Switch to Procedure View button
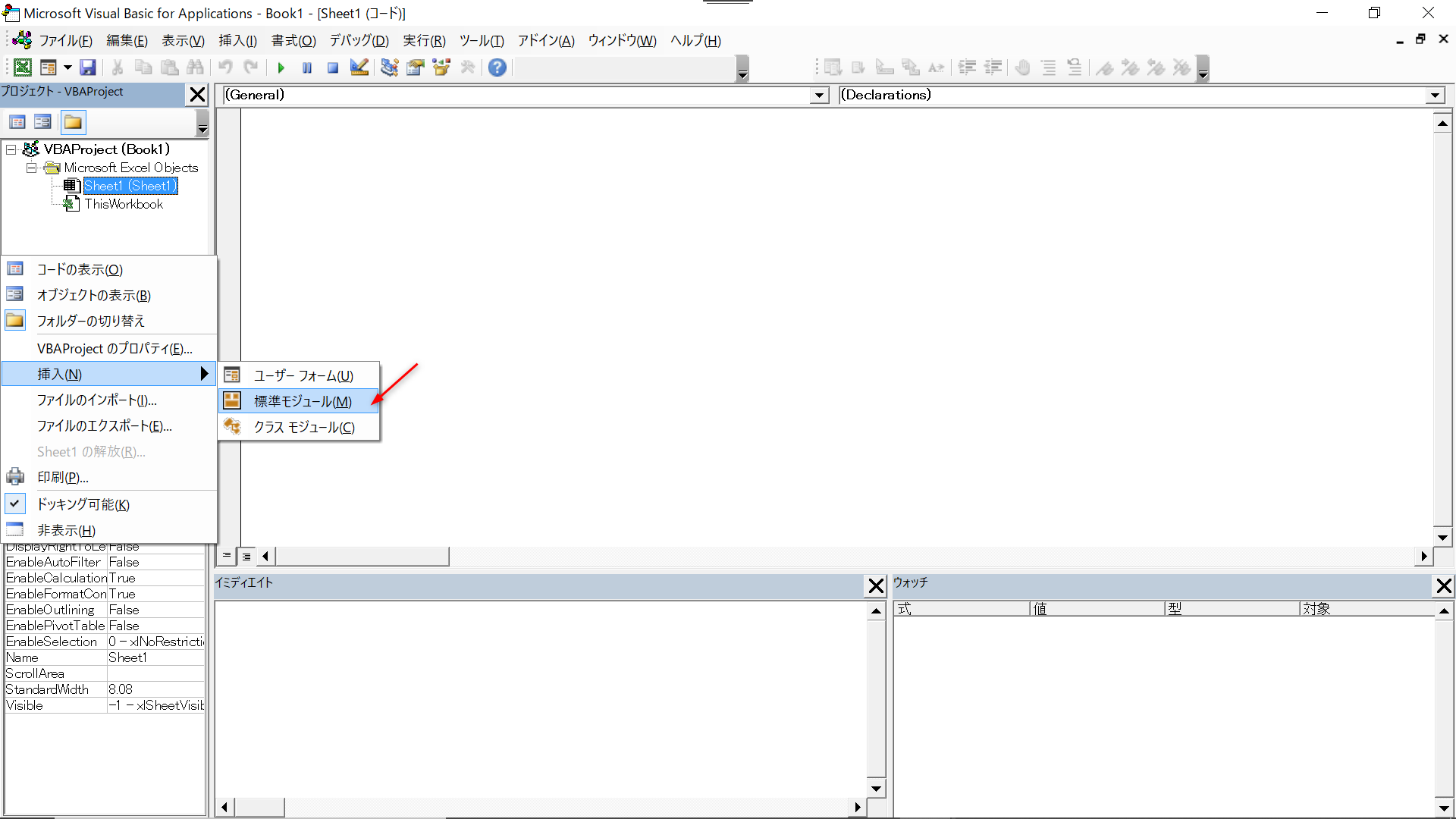 click(226, 556)
